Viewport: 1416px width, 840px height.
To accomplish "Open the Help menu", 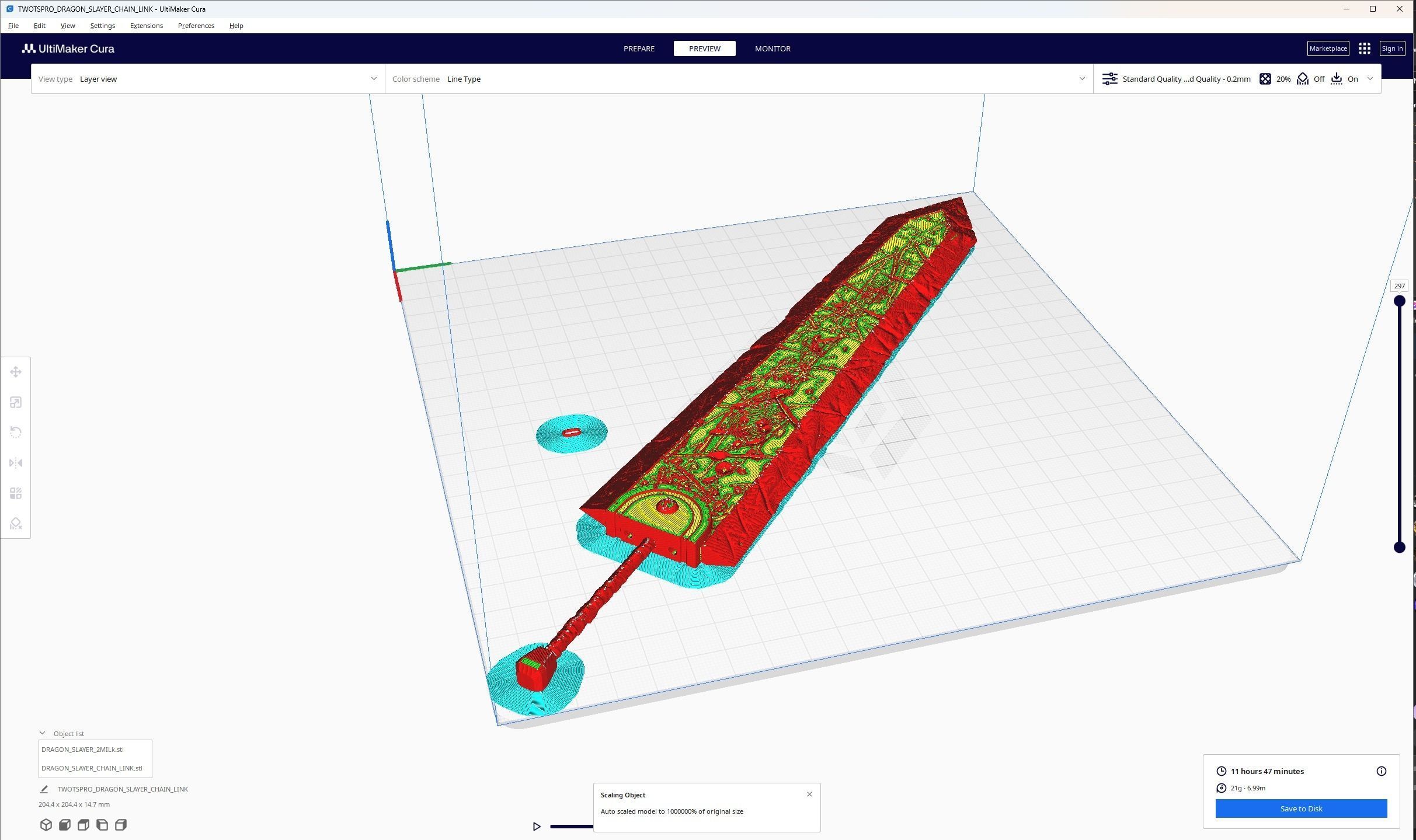I will click(x=236, y=26).
